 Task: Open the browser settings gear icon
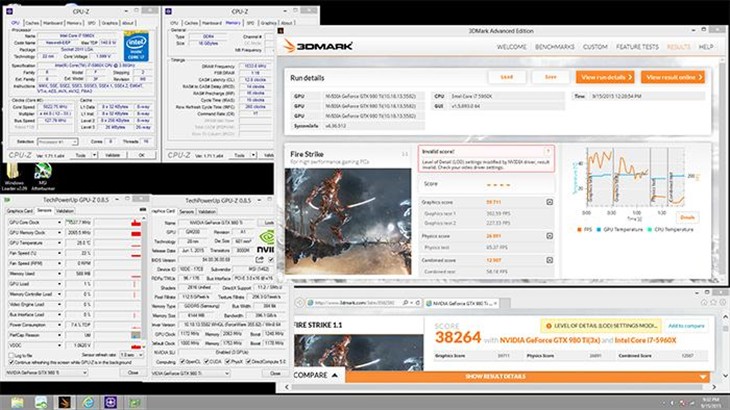722,302
